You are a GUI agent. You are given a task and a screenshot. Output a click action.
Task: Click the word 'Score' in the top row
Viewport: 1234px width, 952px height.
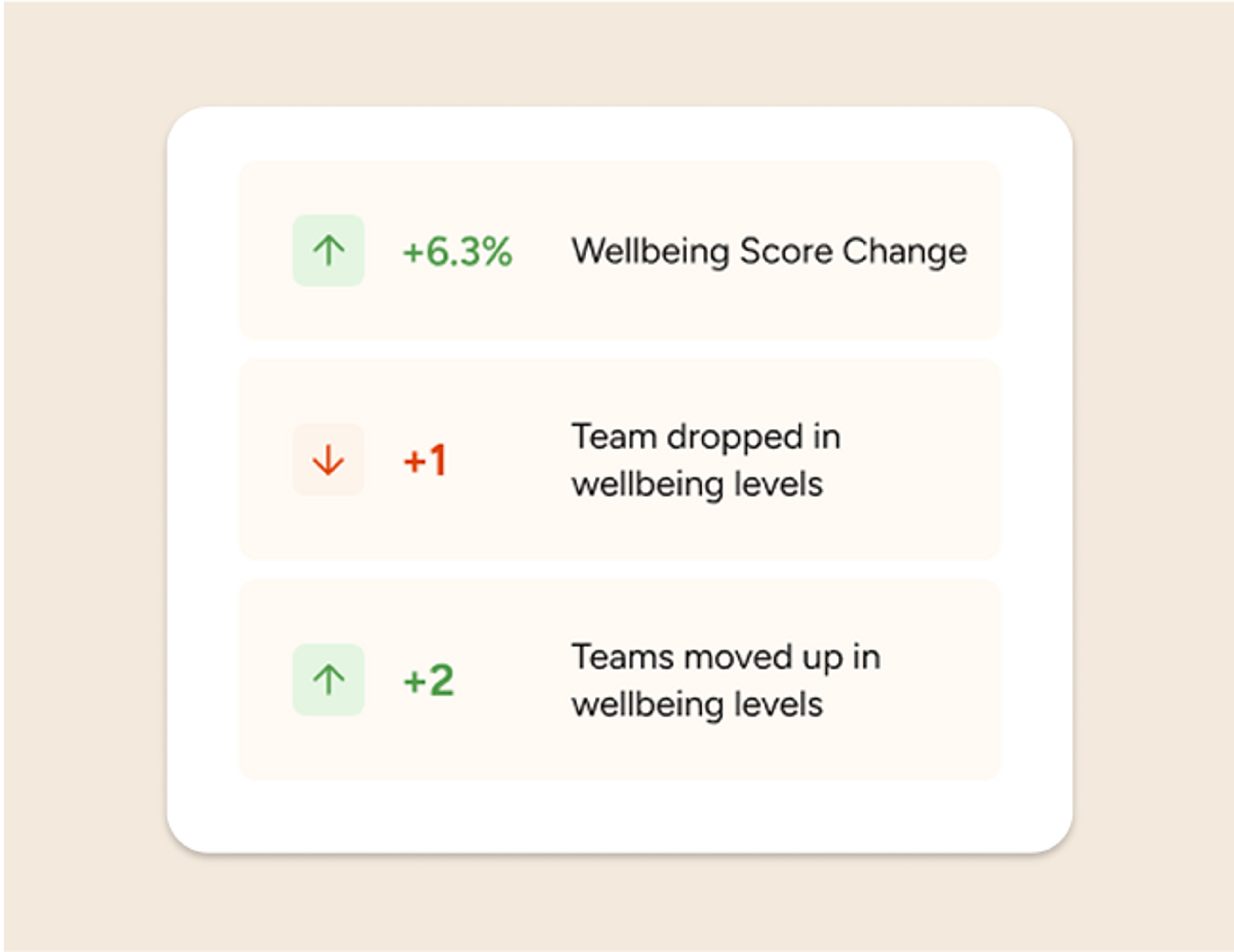785,251
